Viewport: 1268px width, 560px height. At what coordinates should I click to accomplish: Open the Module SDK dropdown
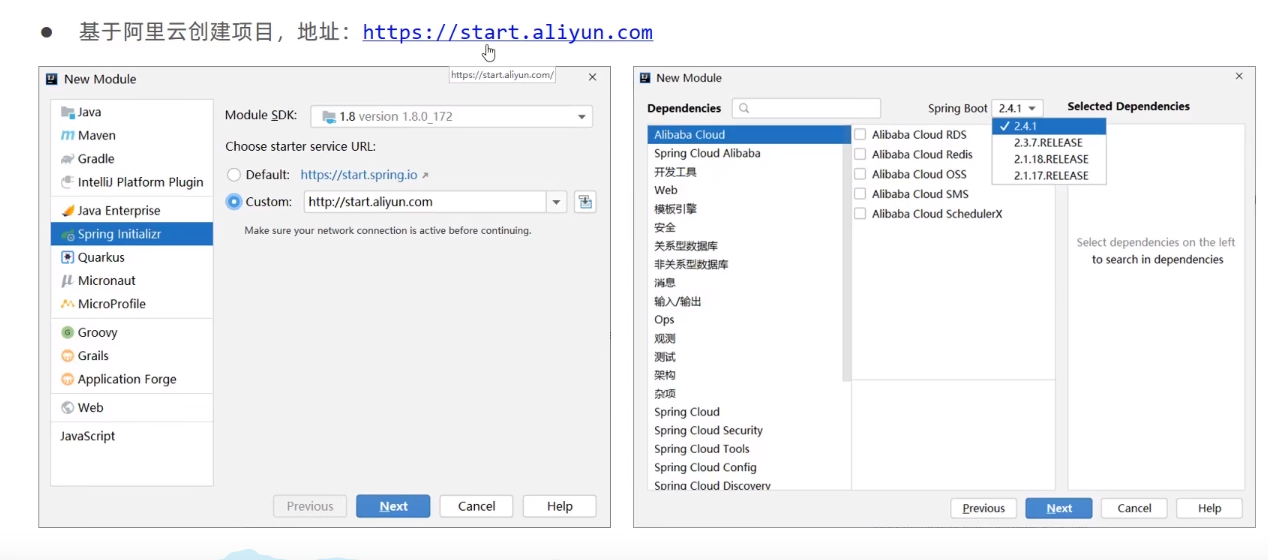tap(451, 117)
